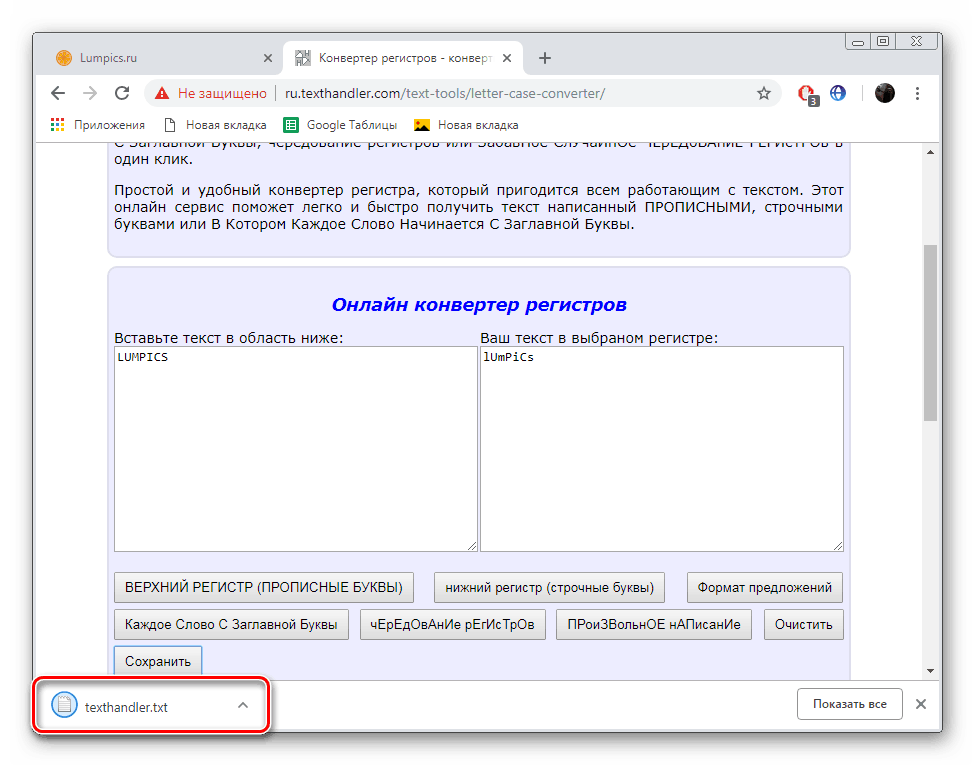The image size is (975, 765).
Task: Open the blue globe extension icon
Action: click(x=838, y=93)
